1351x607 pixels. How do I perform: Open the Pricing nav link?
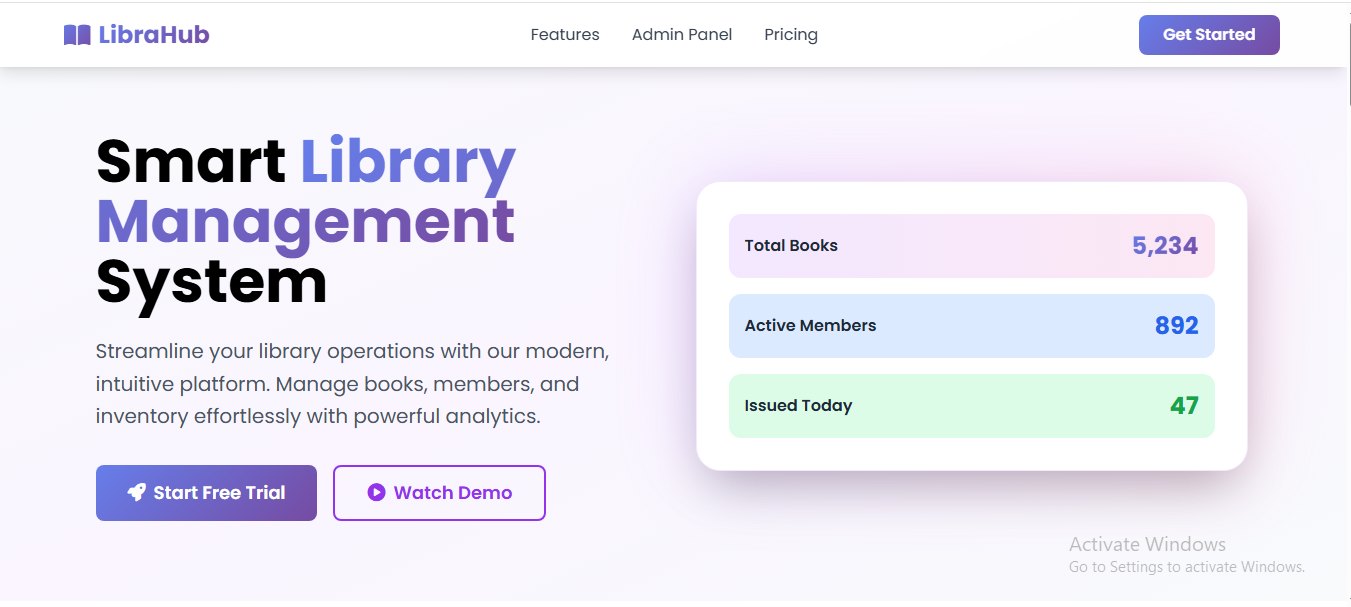(791, 35)
